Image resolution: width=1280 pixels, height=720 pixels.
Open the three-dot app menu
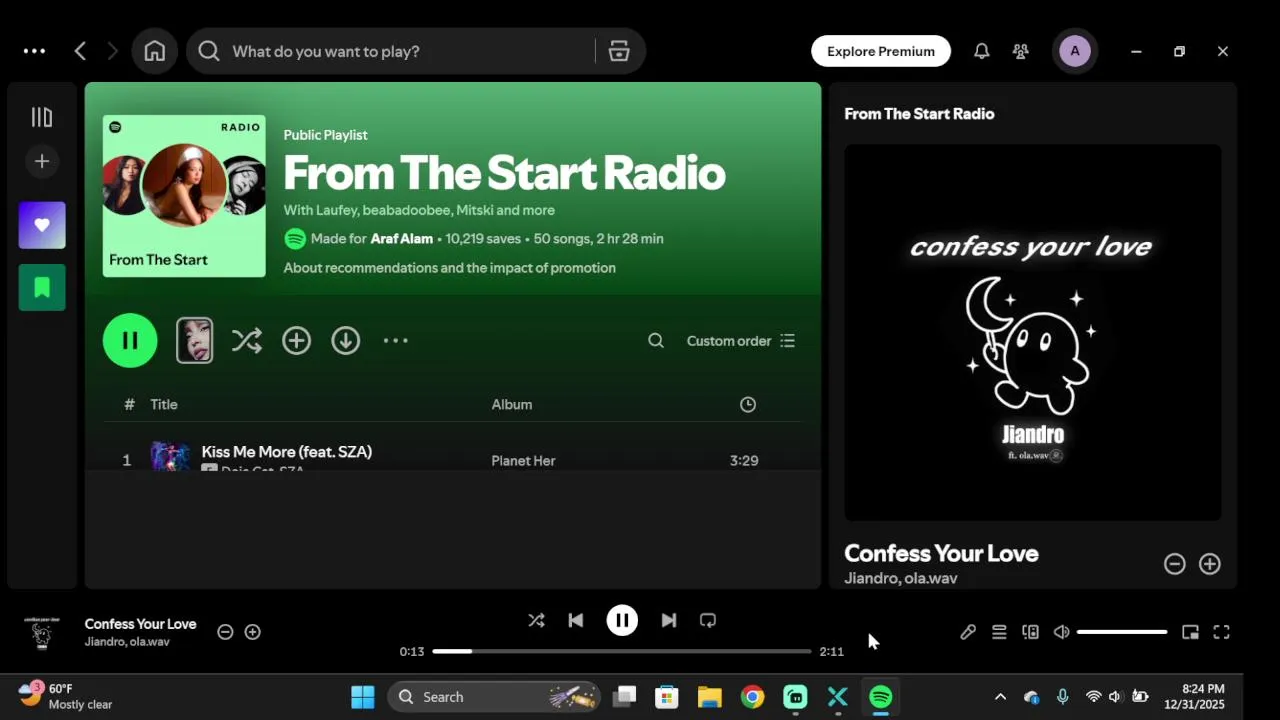[x=34, y=51]
